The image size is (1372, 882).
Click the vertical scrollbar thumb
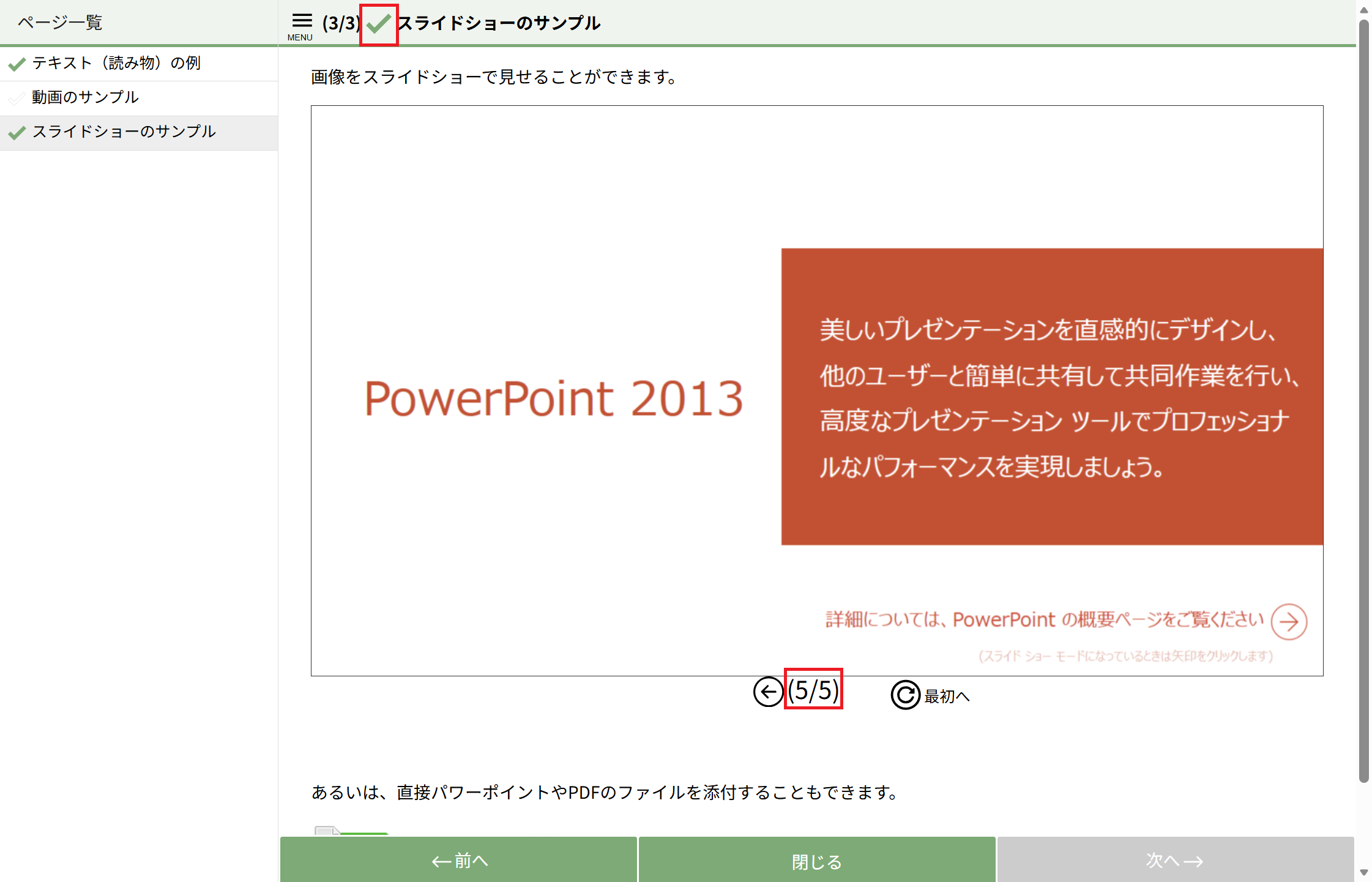coord(1363,401)
